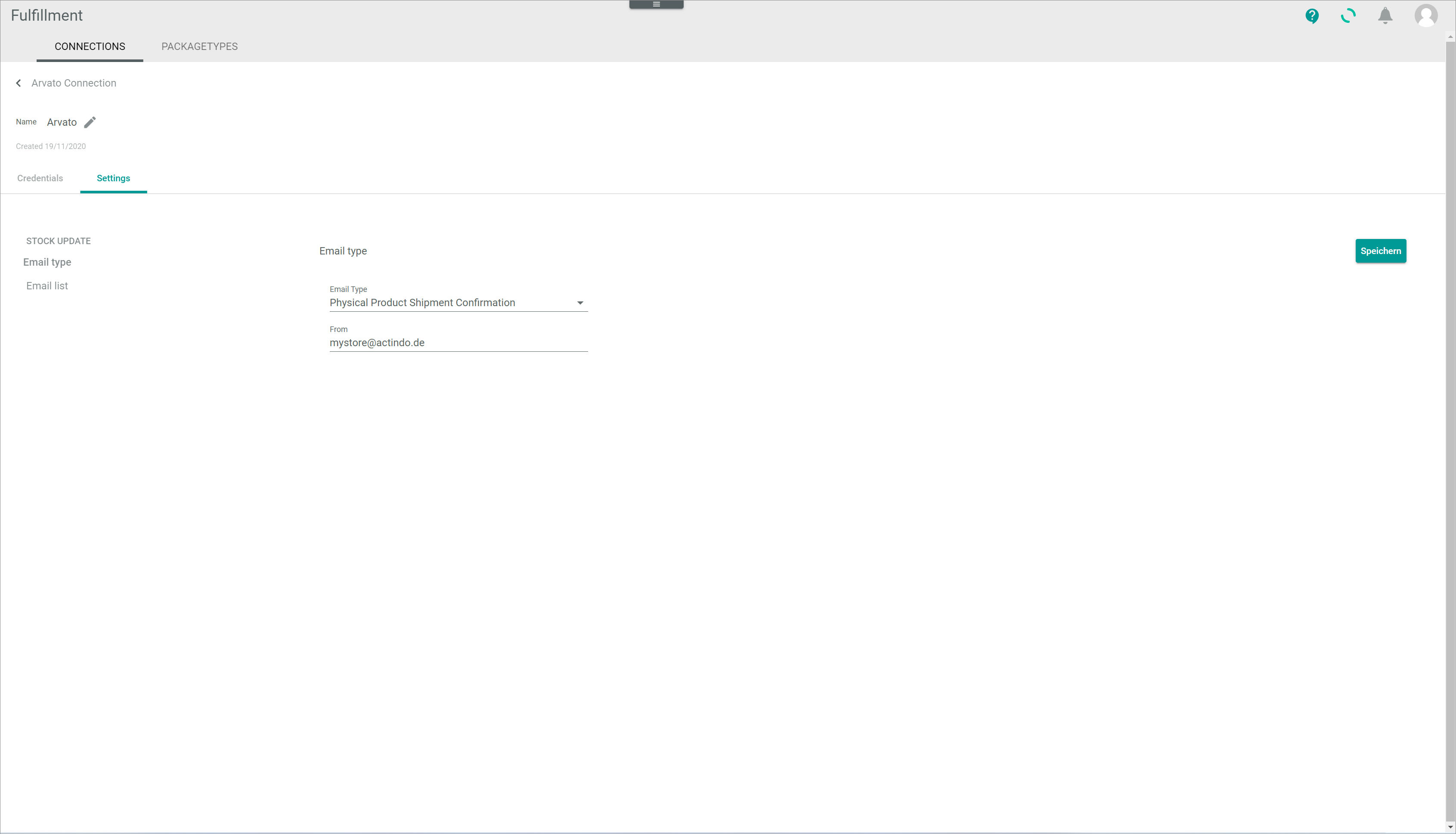Viewport: 1456px width, 834px height.
Task: Click Physical Product Shipment Confirmation dropdown
Action: pyautogui.click(x=458, y=302)
